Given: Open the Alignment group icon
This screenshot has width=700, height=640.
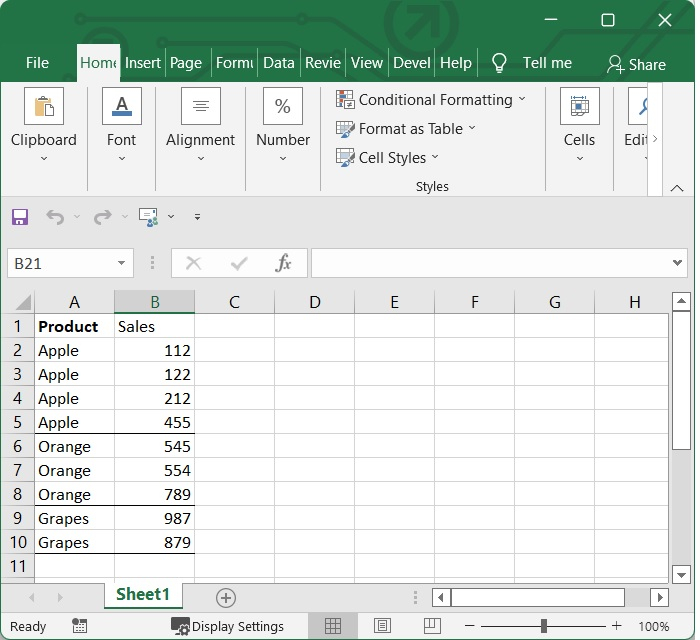Looking at the screenshot, I should click(200, 107).
